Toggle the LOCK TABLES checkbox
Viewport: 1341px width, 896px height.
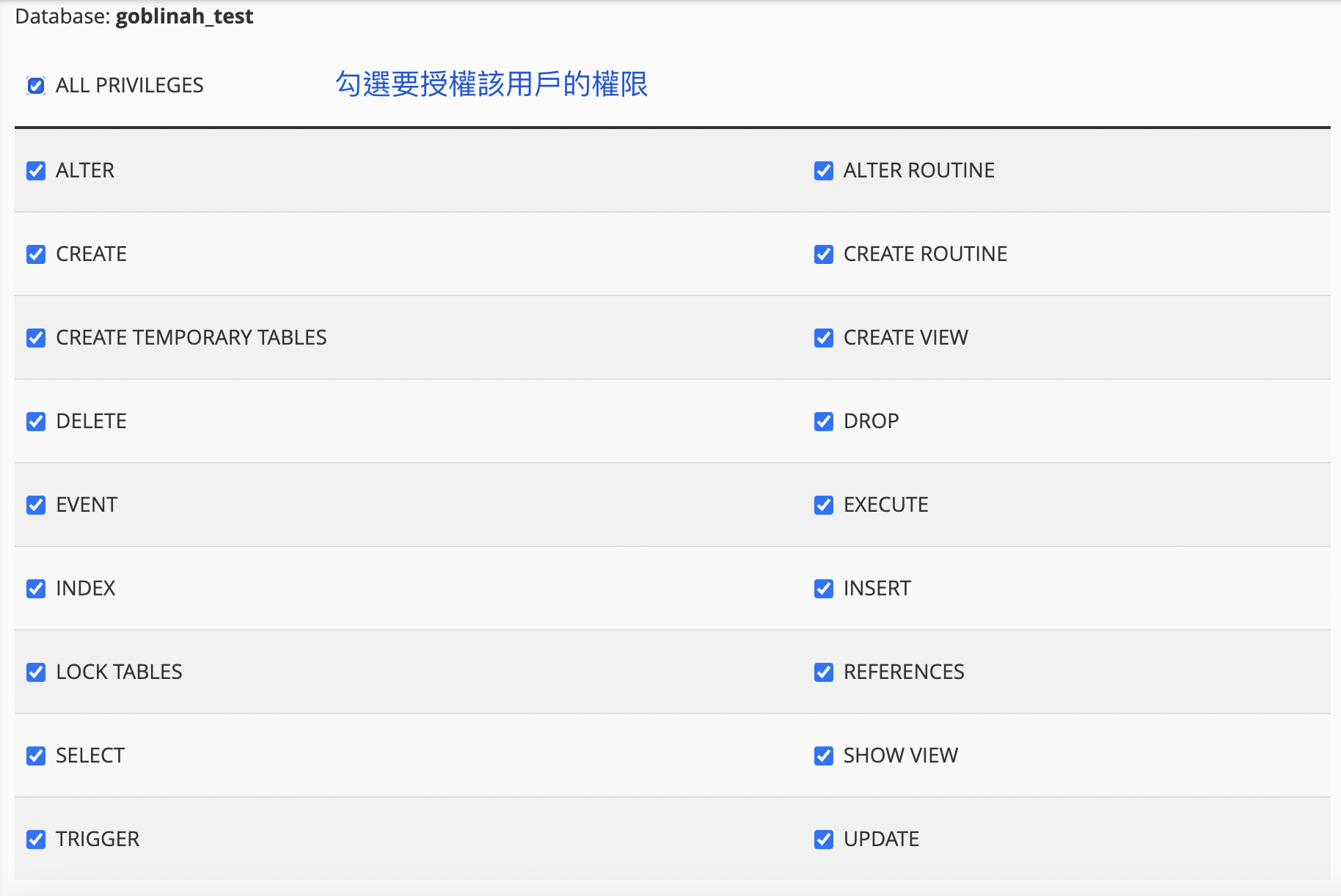tap(35, 672)
